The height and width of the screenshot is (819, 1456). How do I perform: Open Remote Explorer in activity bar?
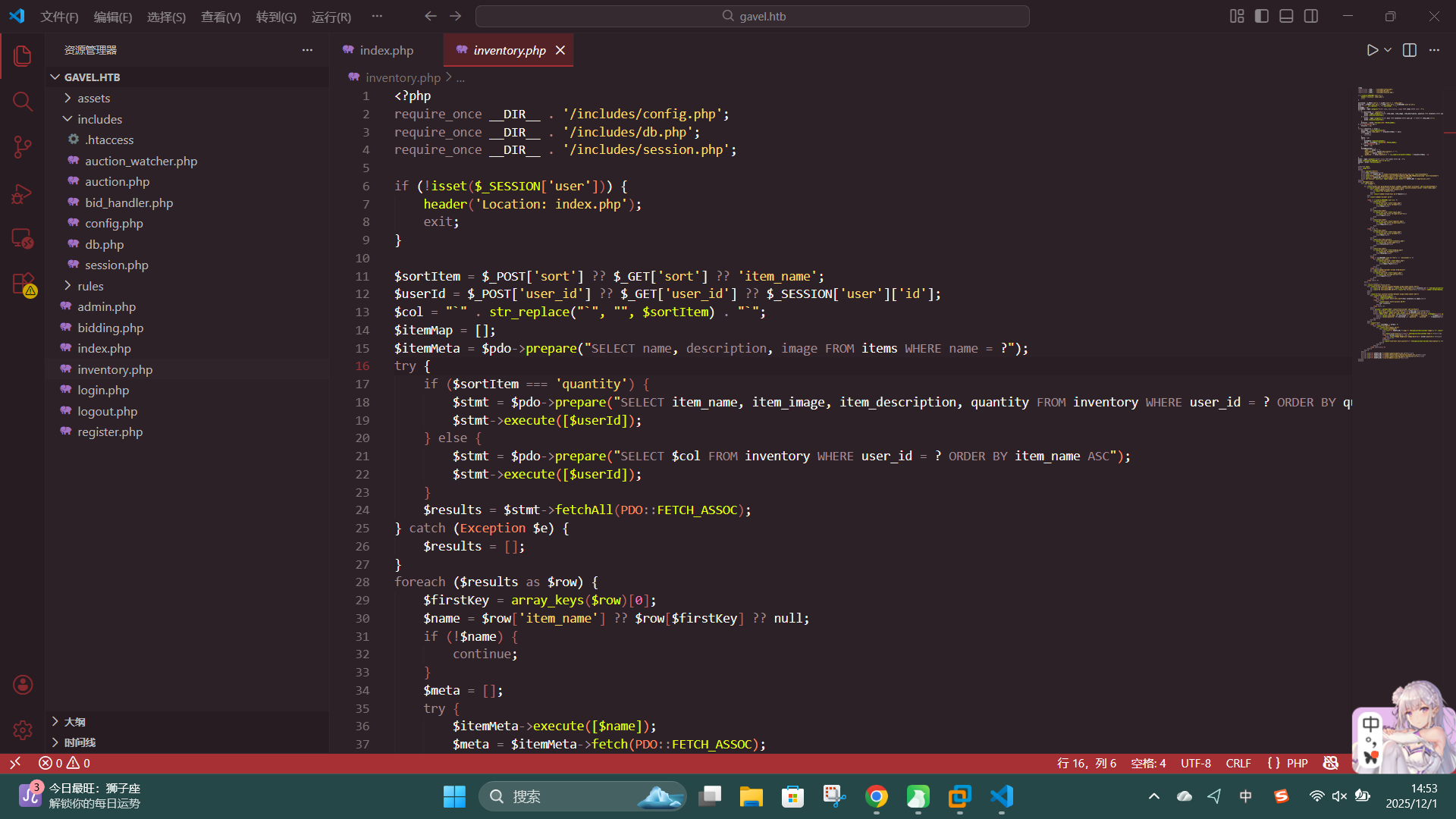click(23, 239)
